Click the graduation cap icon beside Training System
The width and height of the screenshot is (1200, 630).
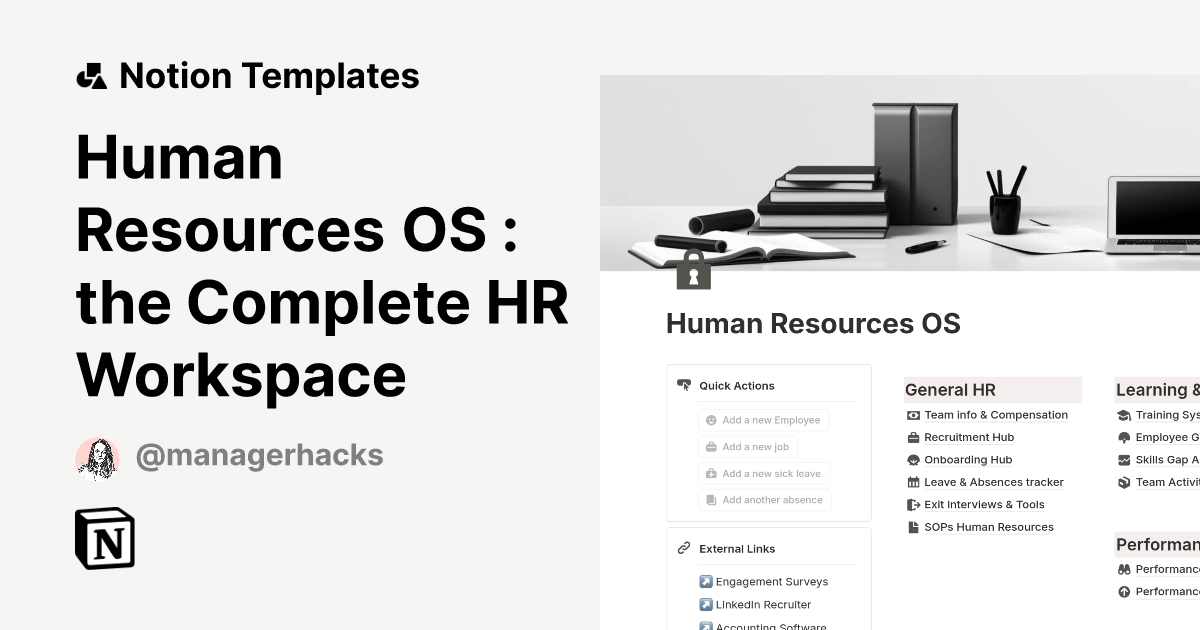tap(1125, 414)
